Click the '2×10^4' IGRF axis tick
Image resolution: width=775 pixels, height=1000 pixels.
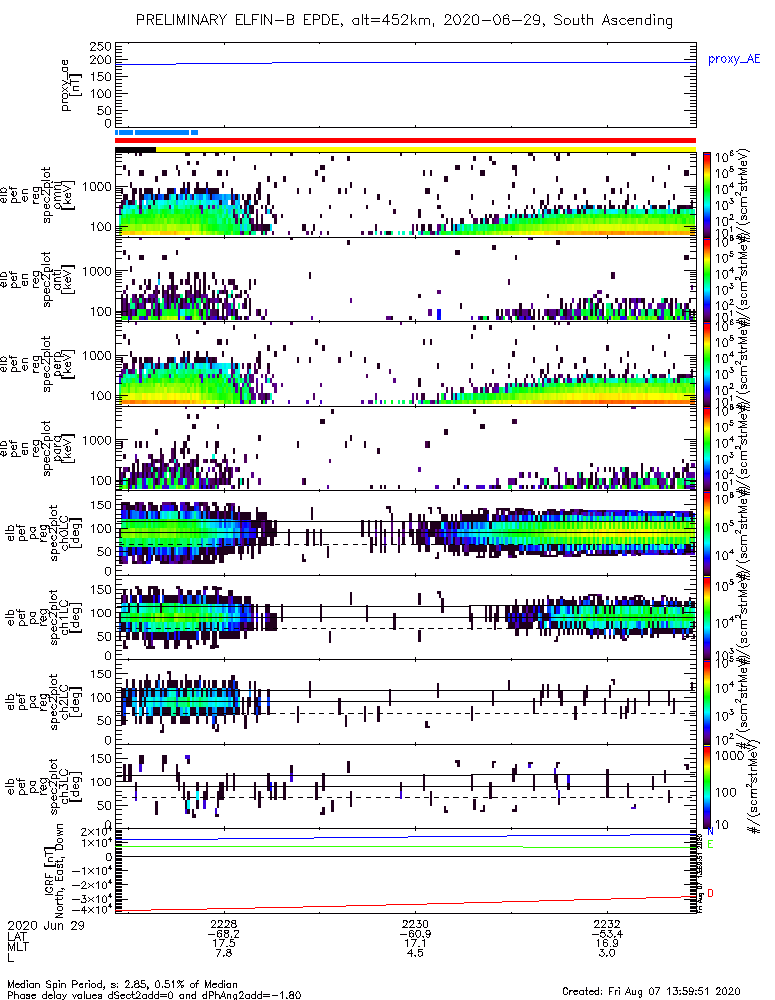[x=96, y=832]
